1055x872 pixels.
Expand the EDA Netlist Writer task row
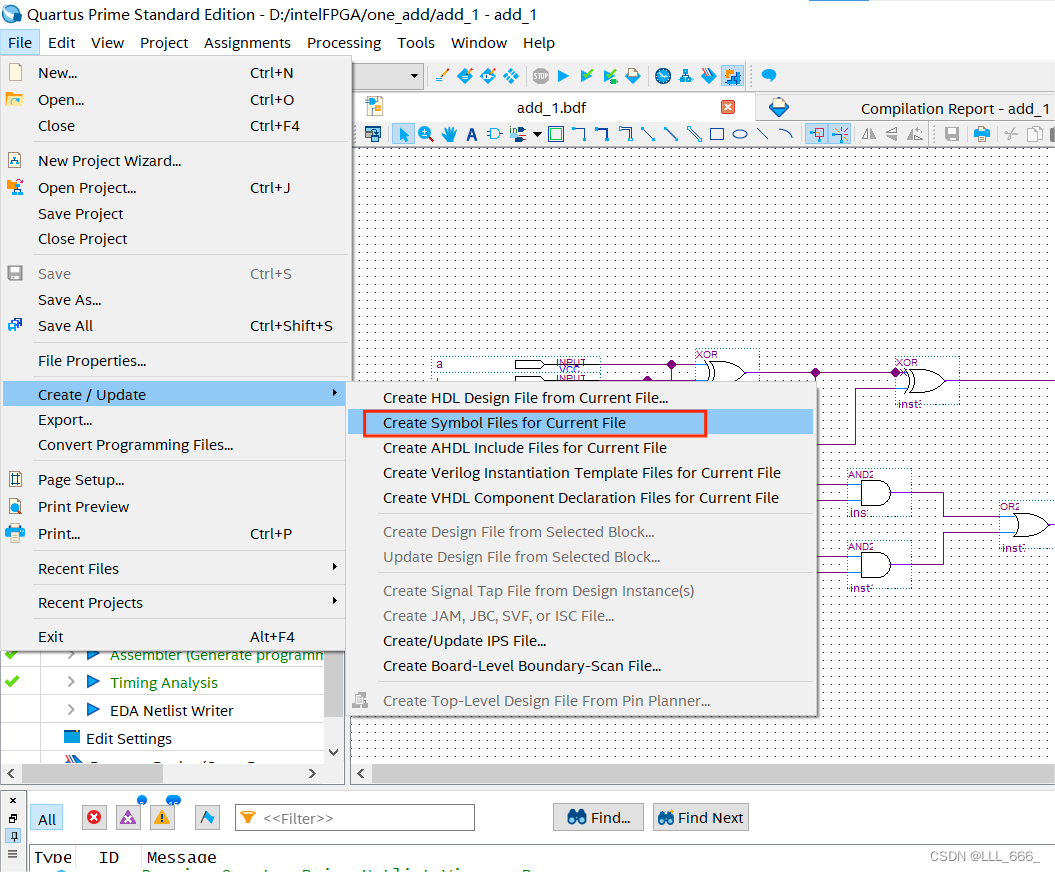click(71, 710)
